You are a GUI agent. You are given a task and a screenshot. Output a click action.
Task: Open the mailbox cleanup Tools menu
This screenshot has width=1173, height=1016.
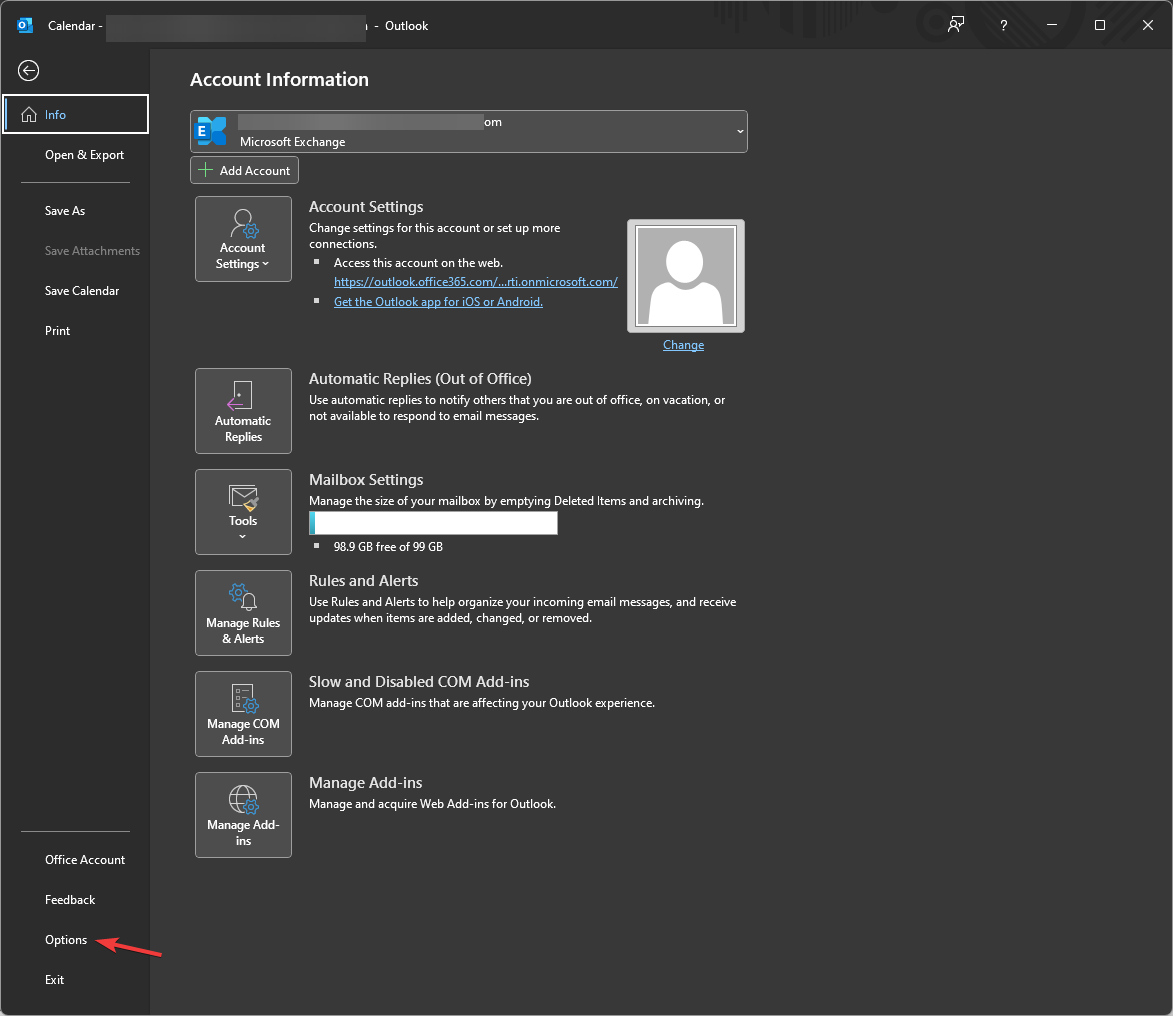click(243, 512)
